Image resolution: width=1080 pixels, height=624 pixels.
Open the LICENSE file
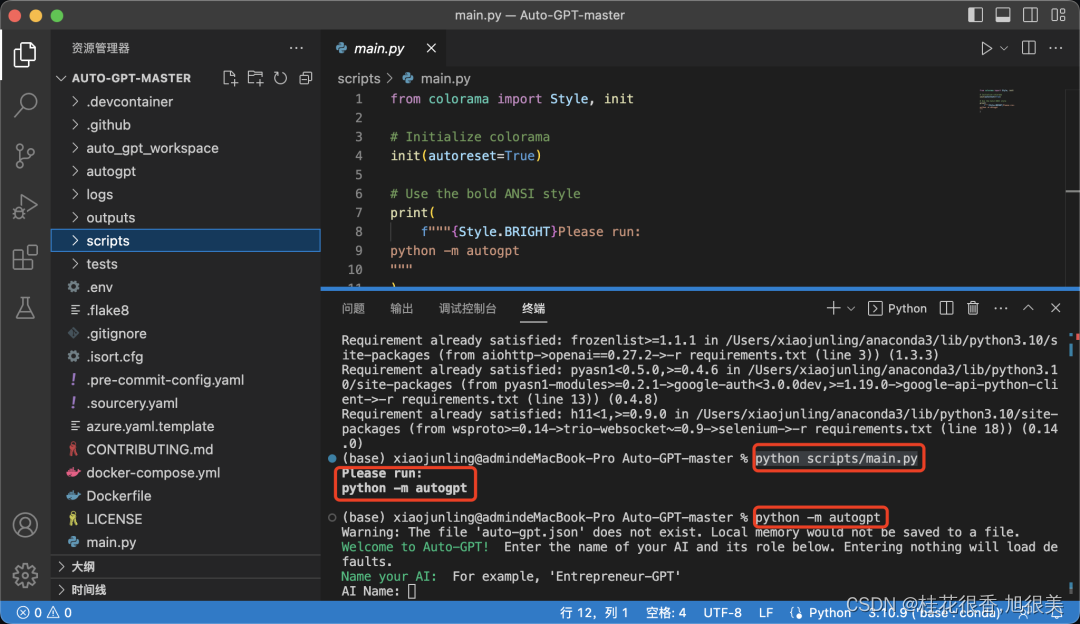(x=186, y=519)
